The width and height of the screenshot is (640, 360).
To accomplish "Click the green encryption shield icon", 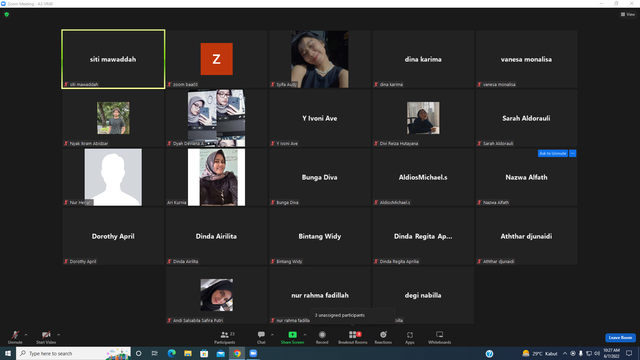I will (x=7, y=14).
